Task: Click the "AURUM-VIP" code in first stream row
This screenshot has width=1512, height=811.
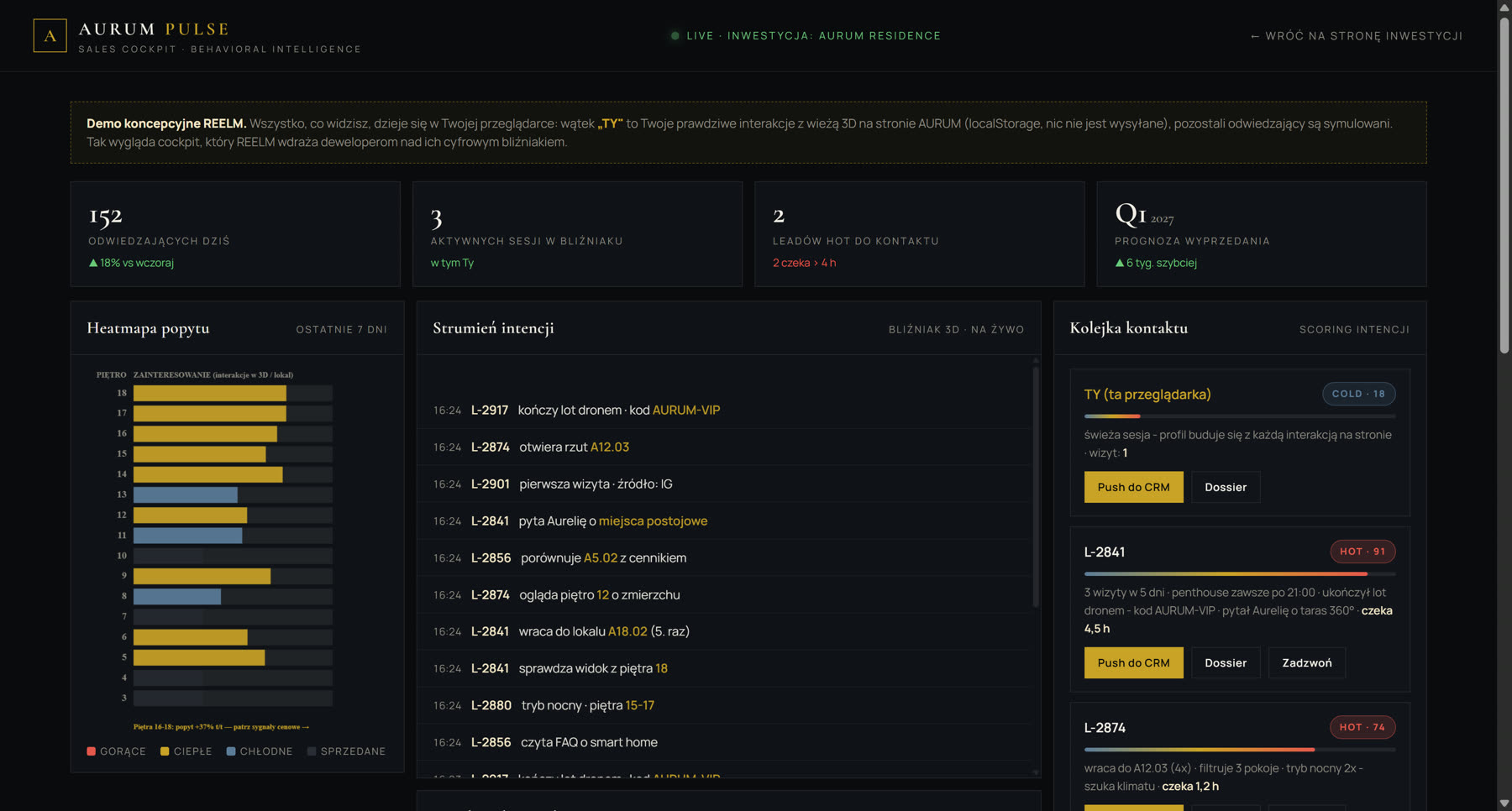Action: pos(686,411)
